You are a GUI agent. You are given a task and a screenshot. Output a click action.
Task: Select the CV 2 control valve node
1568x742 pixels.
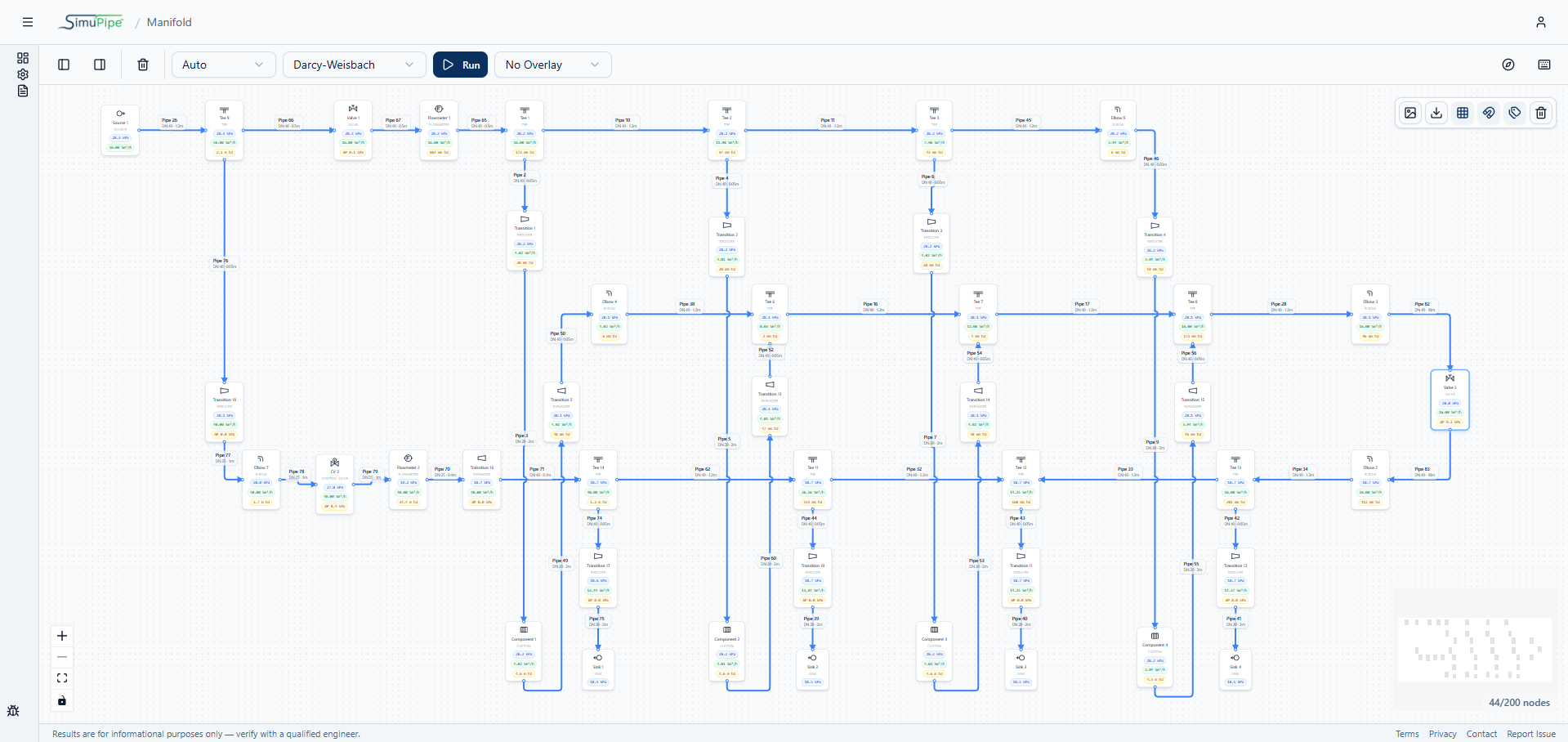[x=335, y=485]
